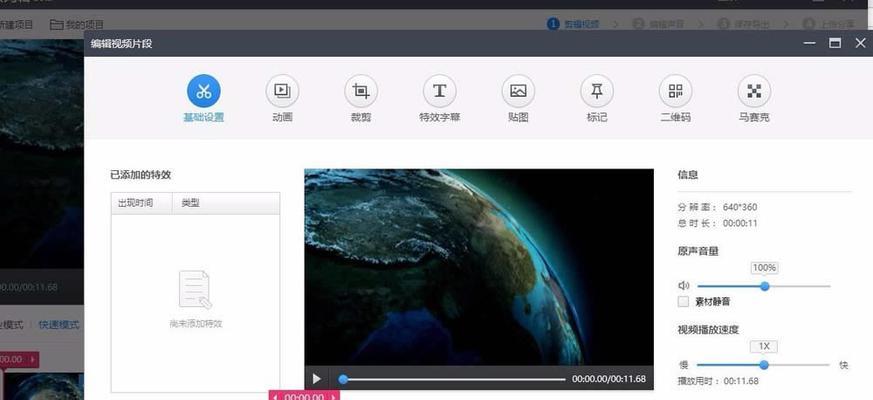The width and height of the screenshot is (873, 400).
Task: Click the 640*360 resolution value
Action: click(740, 207)
